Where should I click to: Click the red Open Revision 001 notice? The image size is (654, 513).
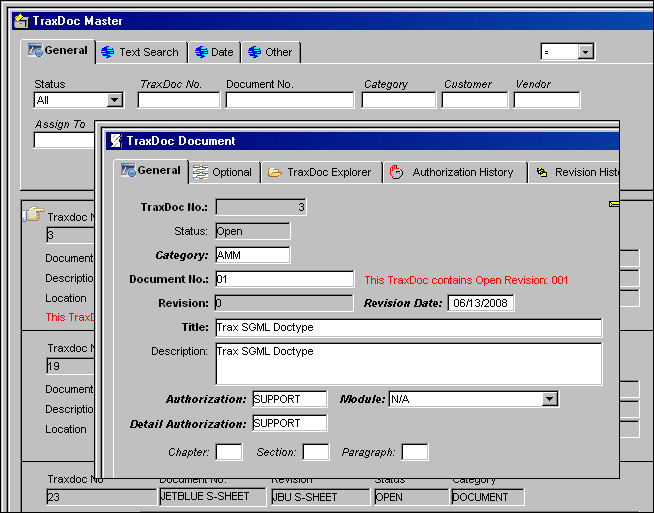[x=466, y=280]
